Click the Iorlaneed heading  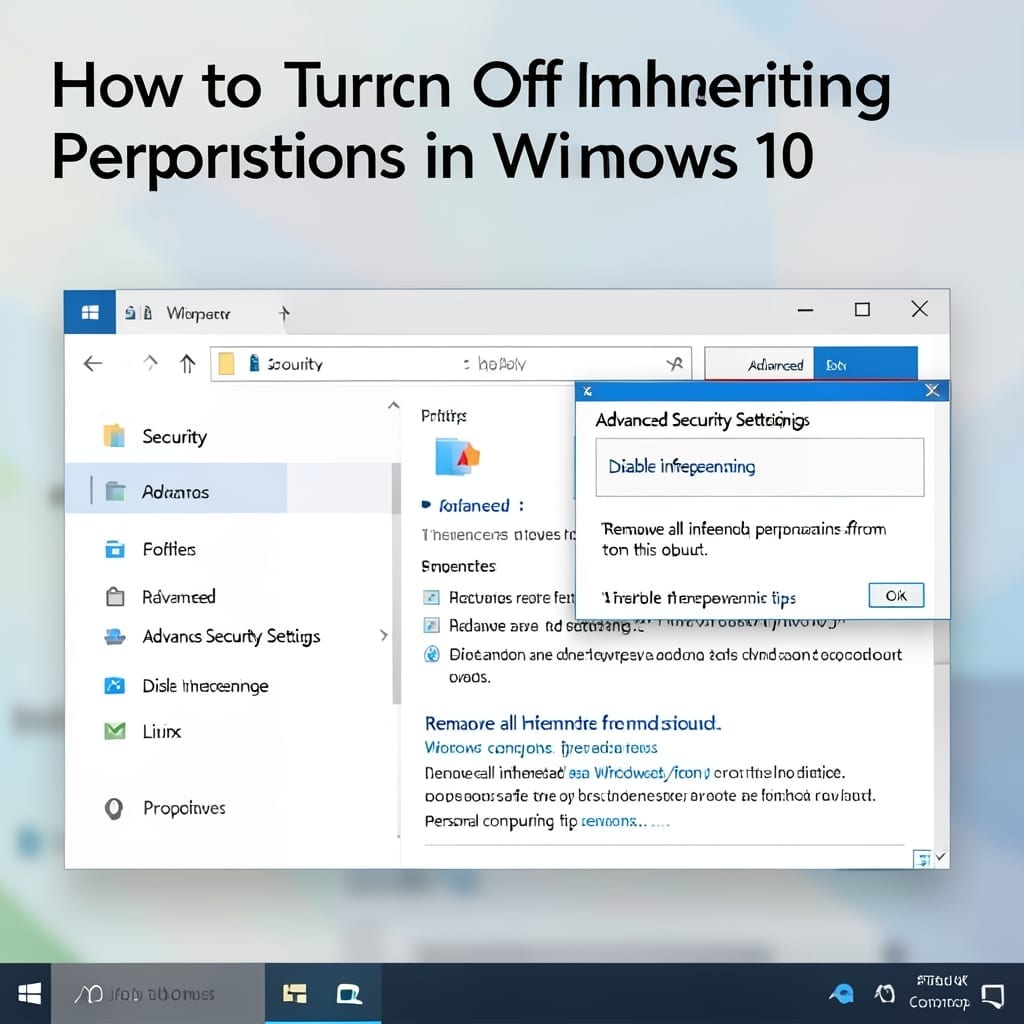click(x=474, y=505)
